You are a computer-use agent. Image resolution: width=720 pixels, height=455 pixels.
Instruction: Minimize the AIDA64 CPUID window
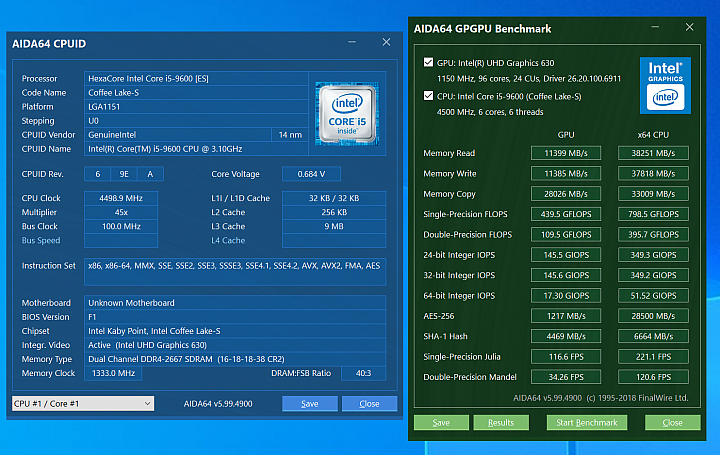point(352,42)
